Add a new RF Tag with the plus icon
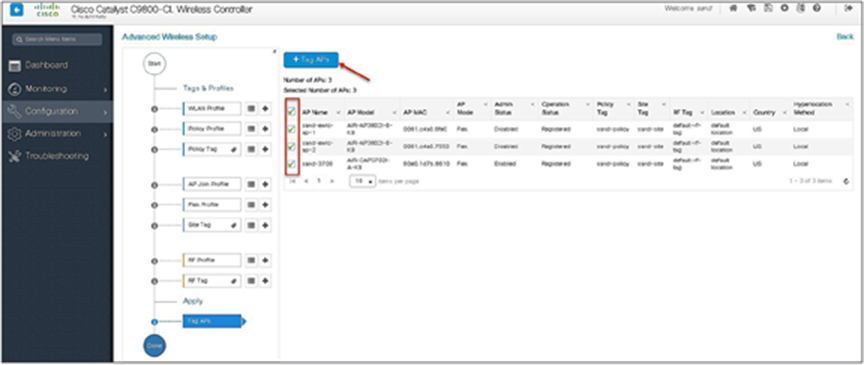This screenshot has width=864, height=365. point(265,281)
